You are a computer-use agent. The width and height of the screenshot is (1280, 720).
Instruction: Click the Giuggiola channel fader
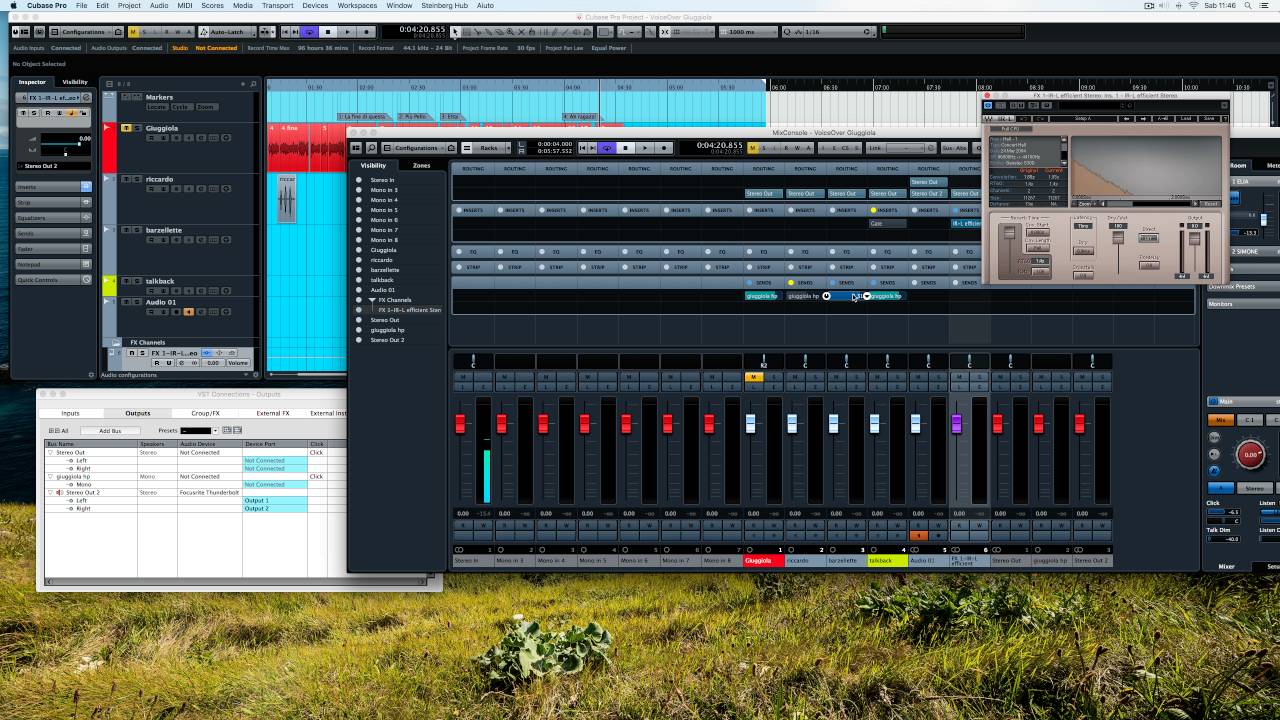[x=750, y=423]
